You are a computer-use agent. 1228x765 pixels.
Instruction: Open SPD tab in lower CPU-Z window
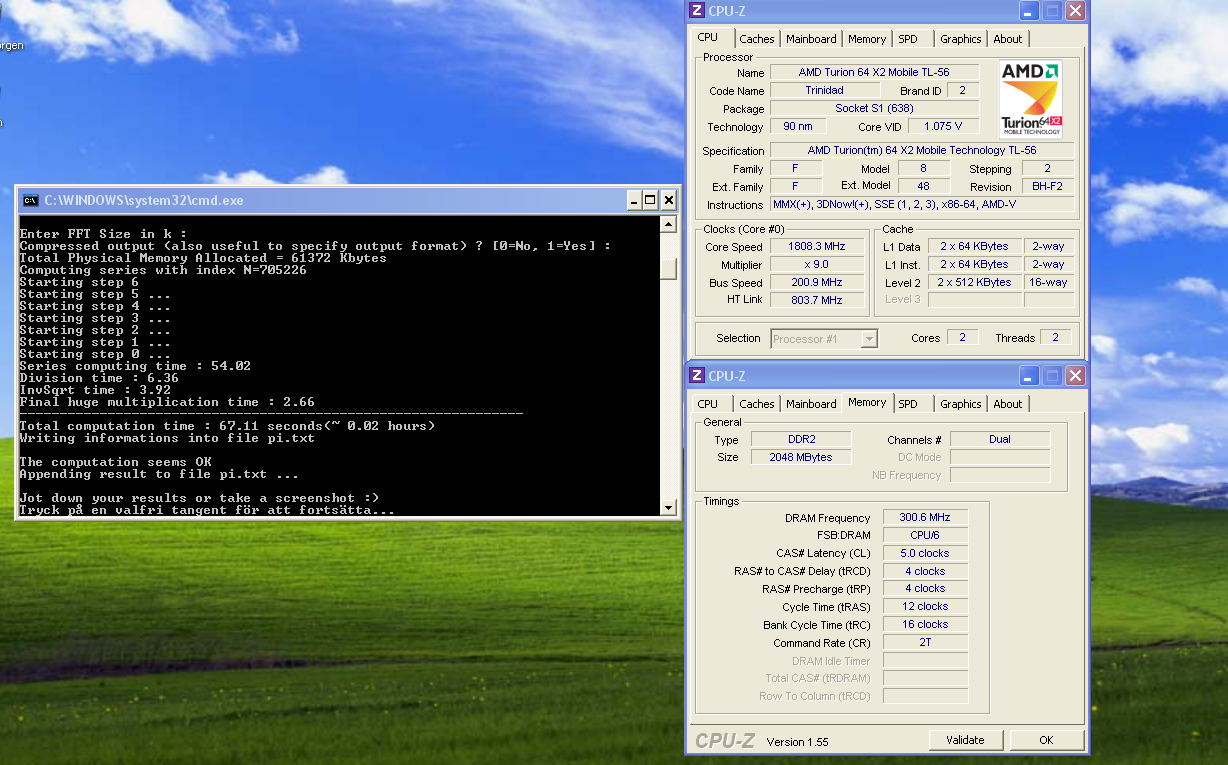908,404
